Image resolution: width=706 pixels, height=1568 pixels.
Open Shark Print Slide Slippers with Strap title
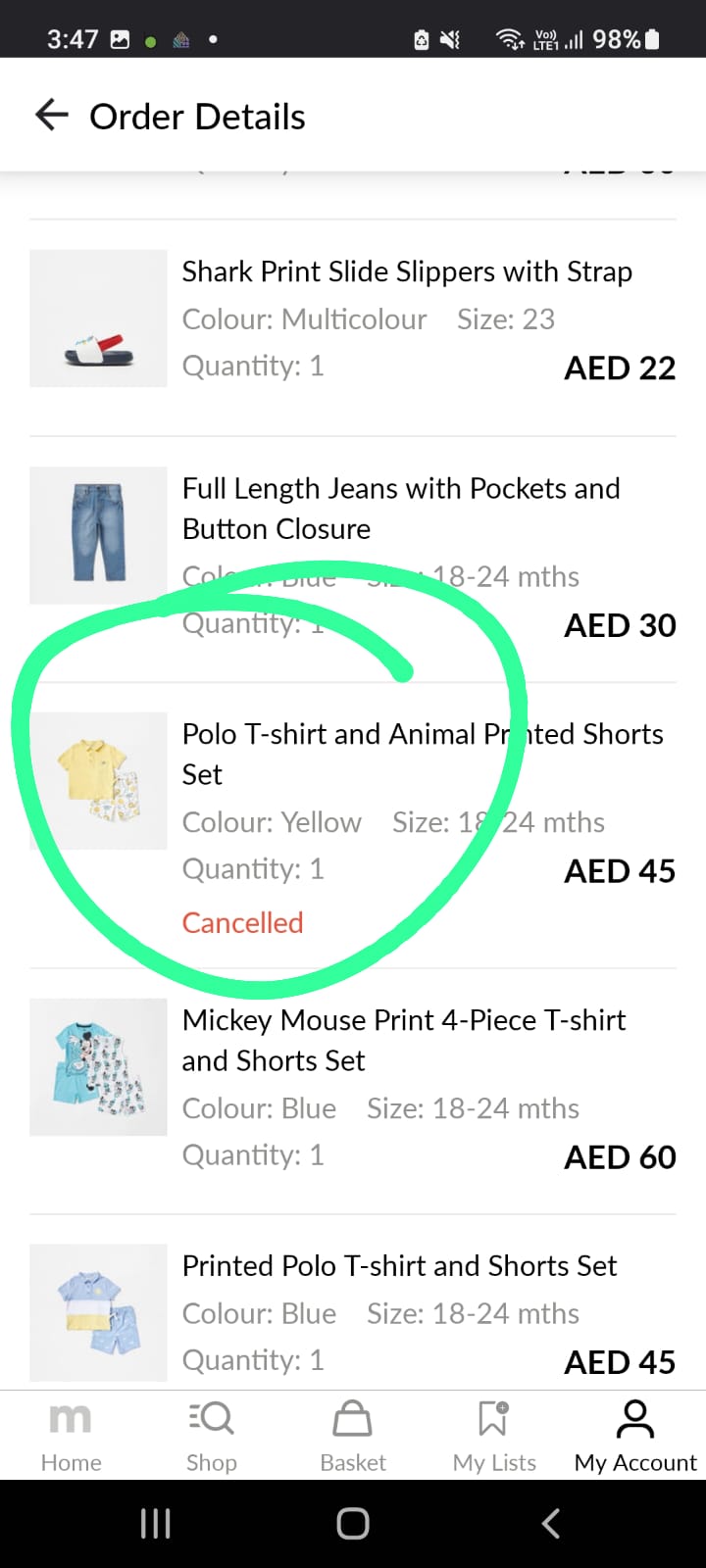[407, 271]
